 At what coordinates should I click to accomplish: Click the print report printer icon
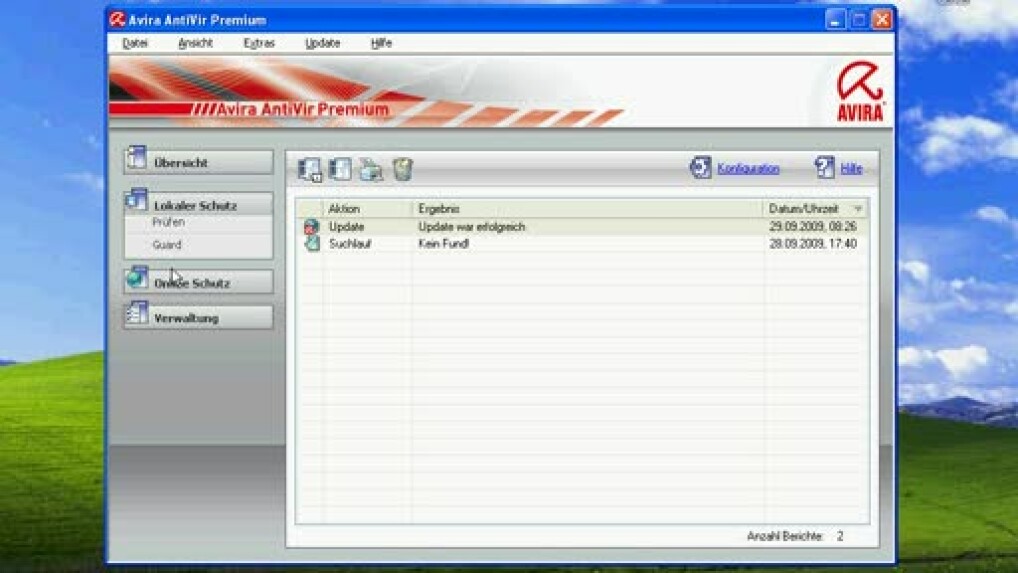point(371,169)
